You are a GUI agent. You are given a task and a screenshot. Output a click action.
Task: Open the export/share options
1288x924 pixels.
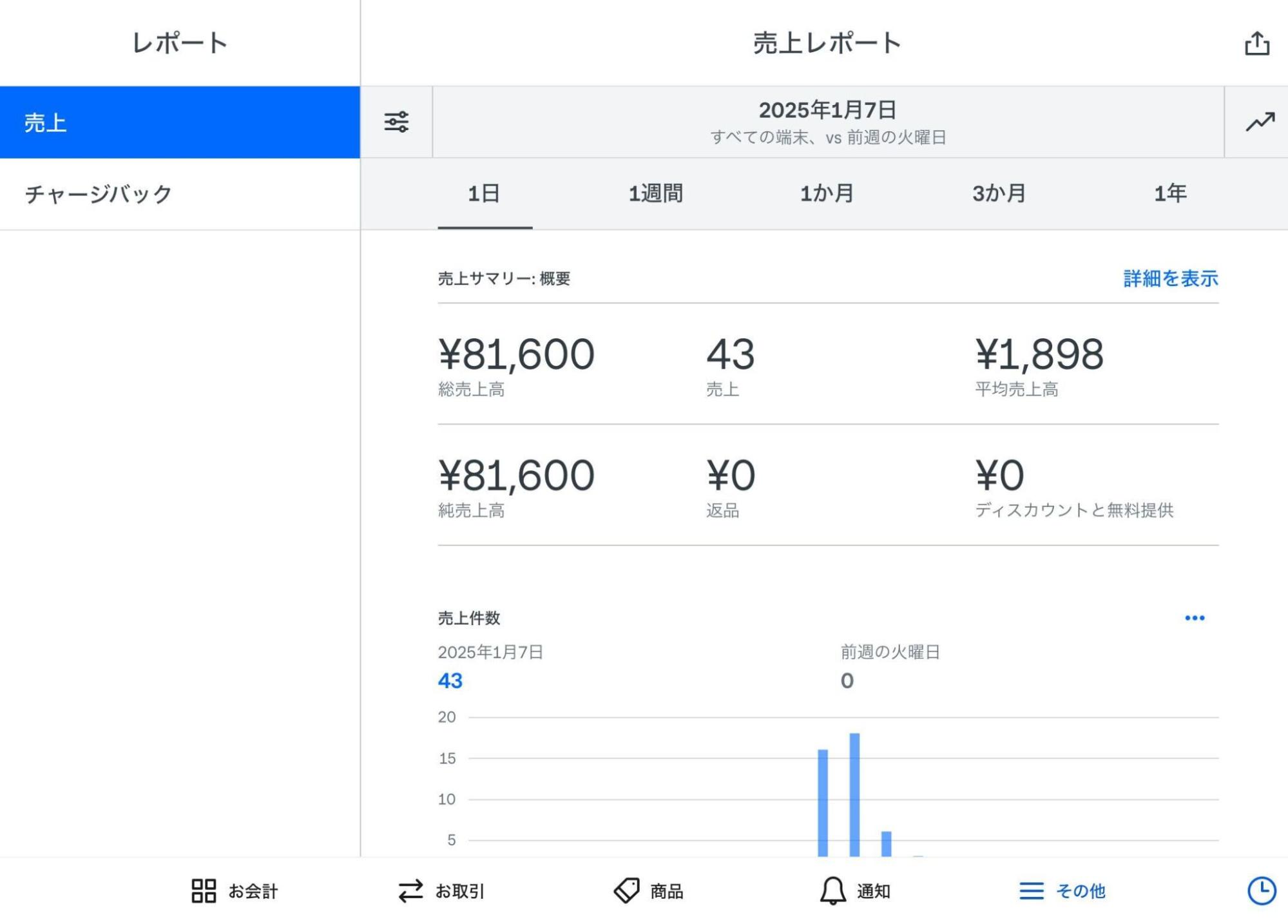[1255, 44]
